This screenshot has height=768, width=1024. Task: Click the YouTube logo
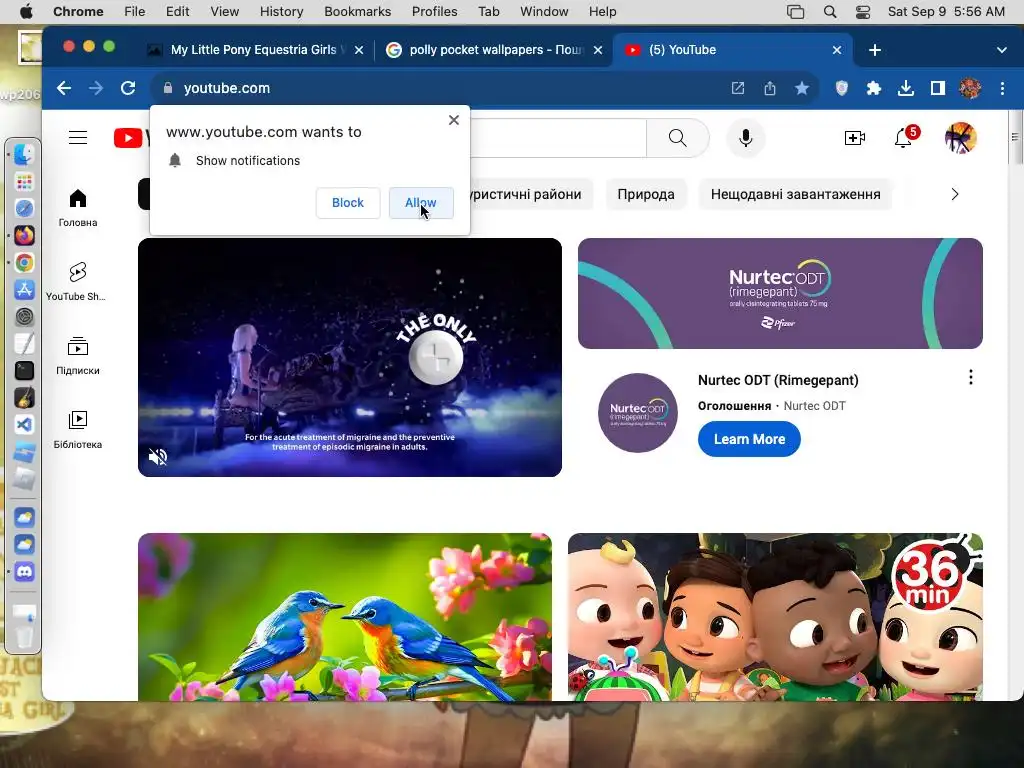click(131, 138)
